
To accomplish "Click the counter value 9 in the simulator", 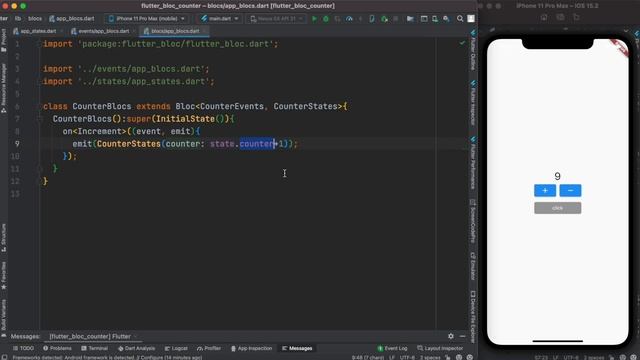I will 558,176.
